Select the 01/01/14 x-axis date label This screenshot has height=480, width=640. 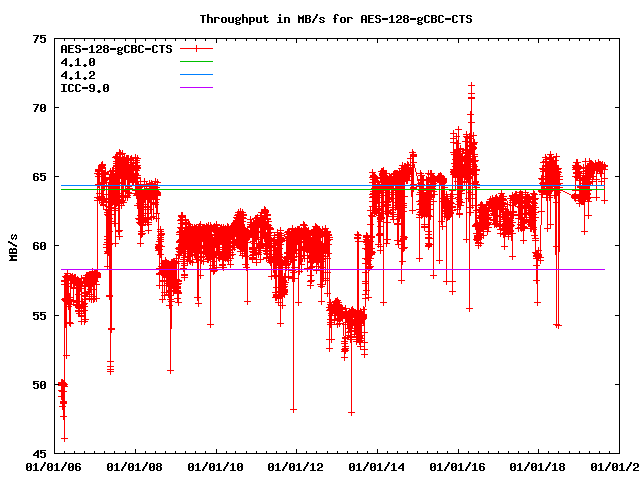[x=376, y=467]
